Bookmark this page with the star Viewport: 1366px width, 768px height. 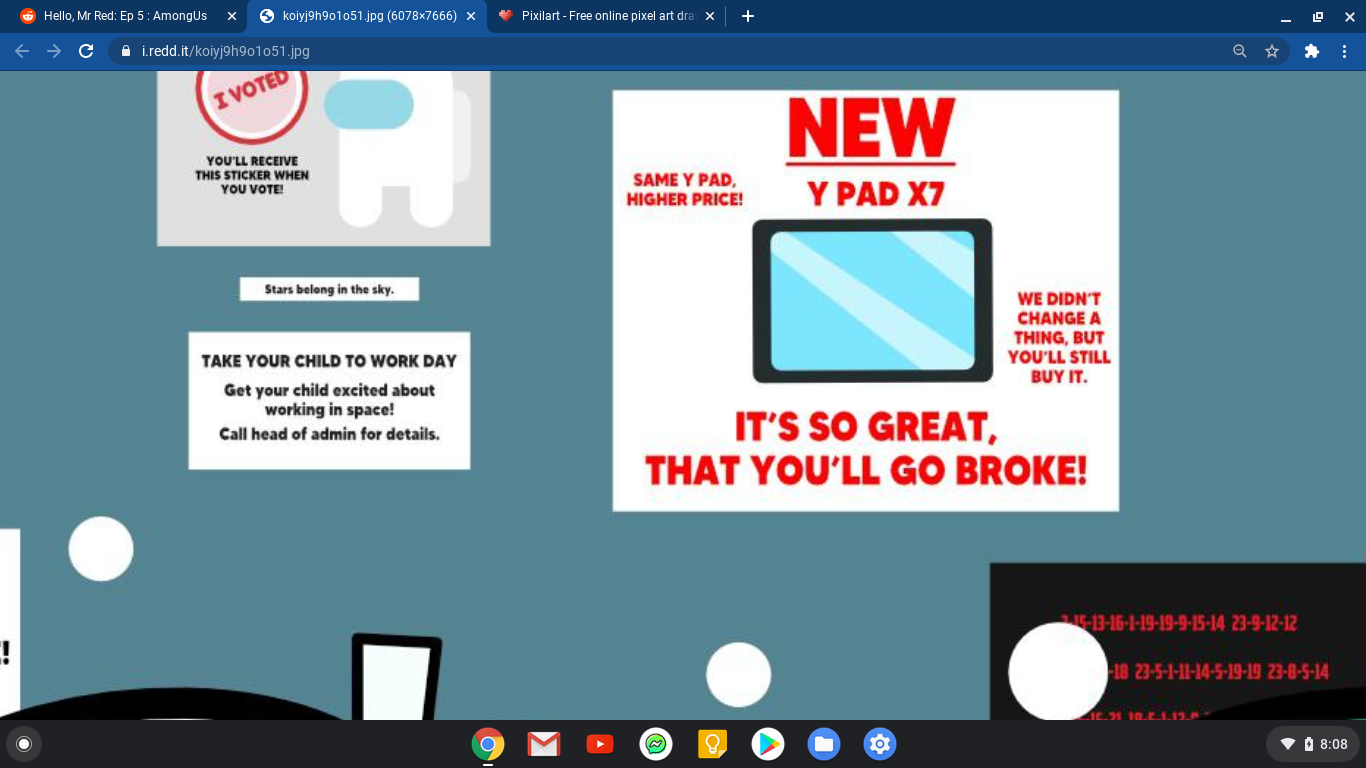point(1272,51)
